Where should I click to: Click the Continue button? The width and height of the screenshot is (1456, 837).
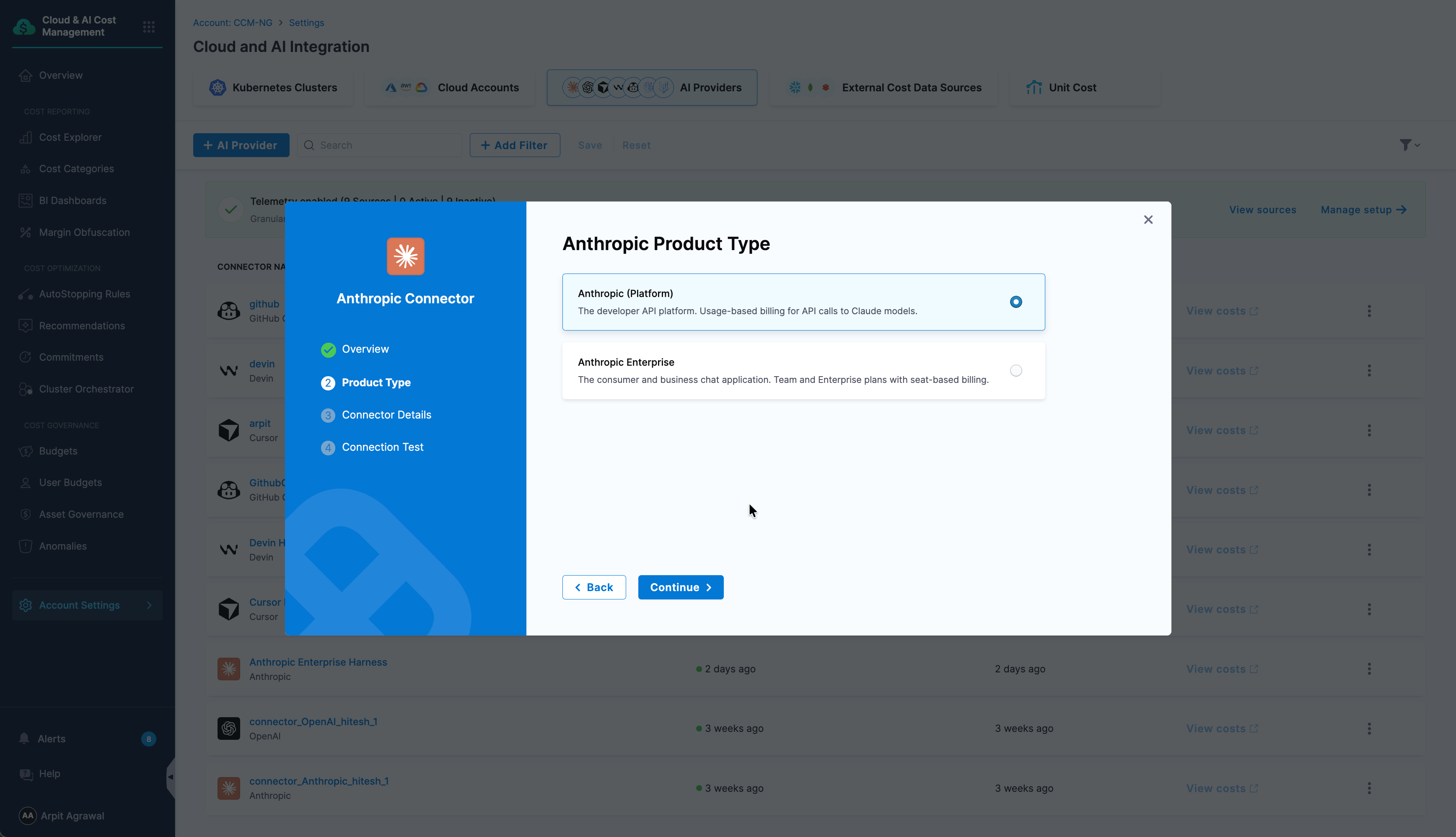[680, 587]
